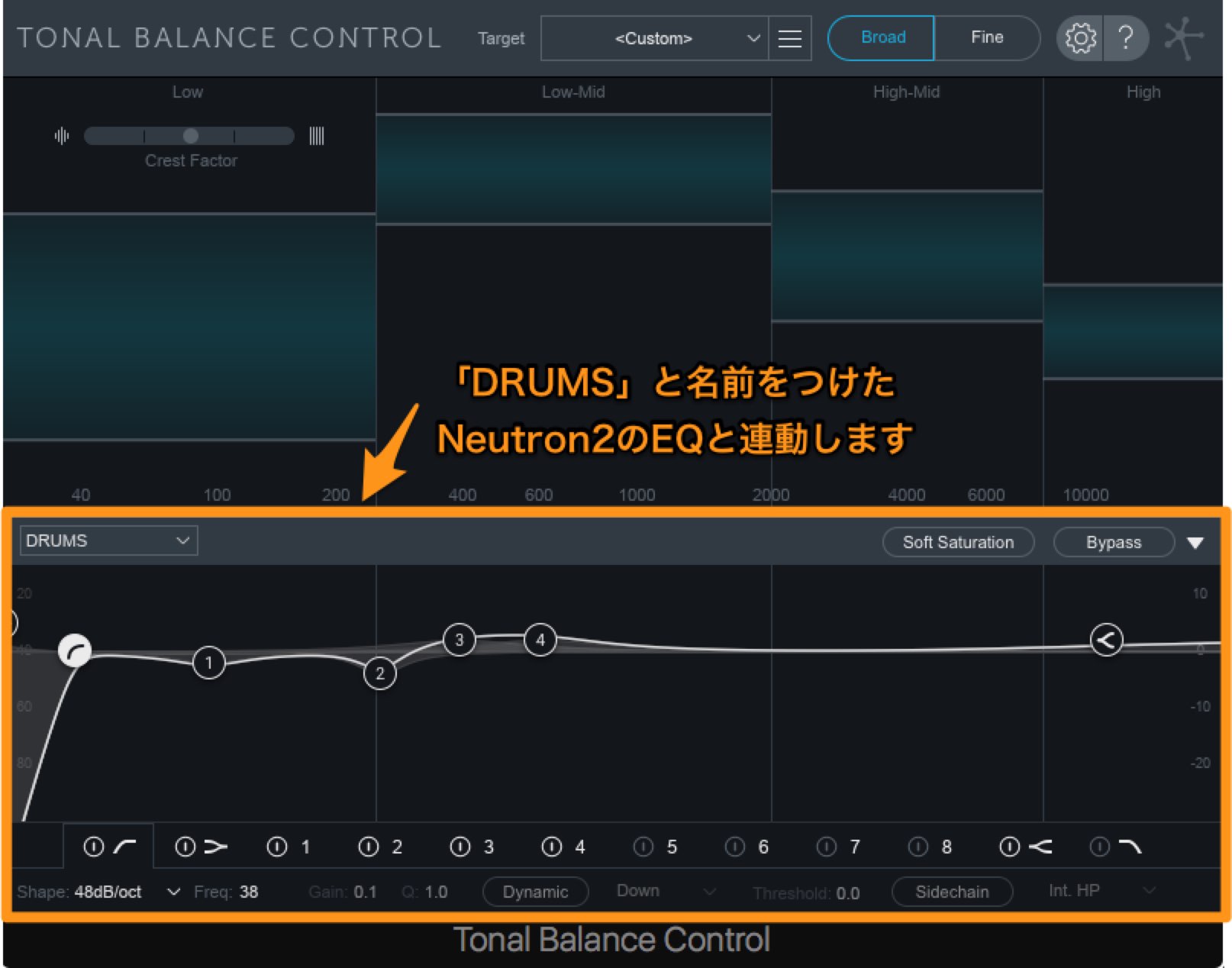Click the High-Mid band target range
The image size is (1232, 968).
(907, 256)
